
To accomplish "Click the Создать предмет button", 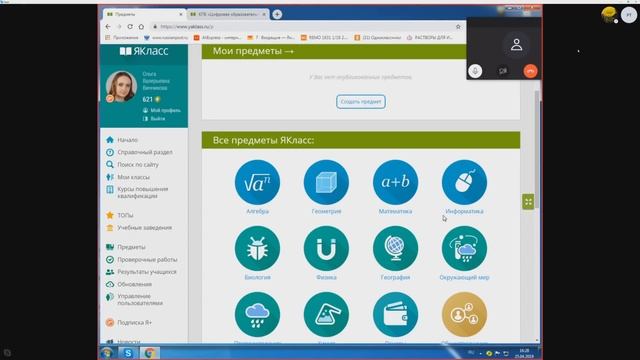I will coord(361,102).
